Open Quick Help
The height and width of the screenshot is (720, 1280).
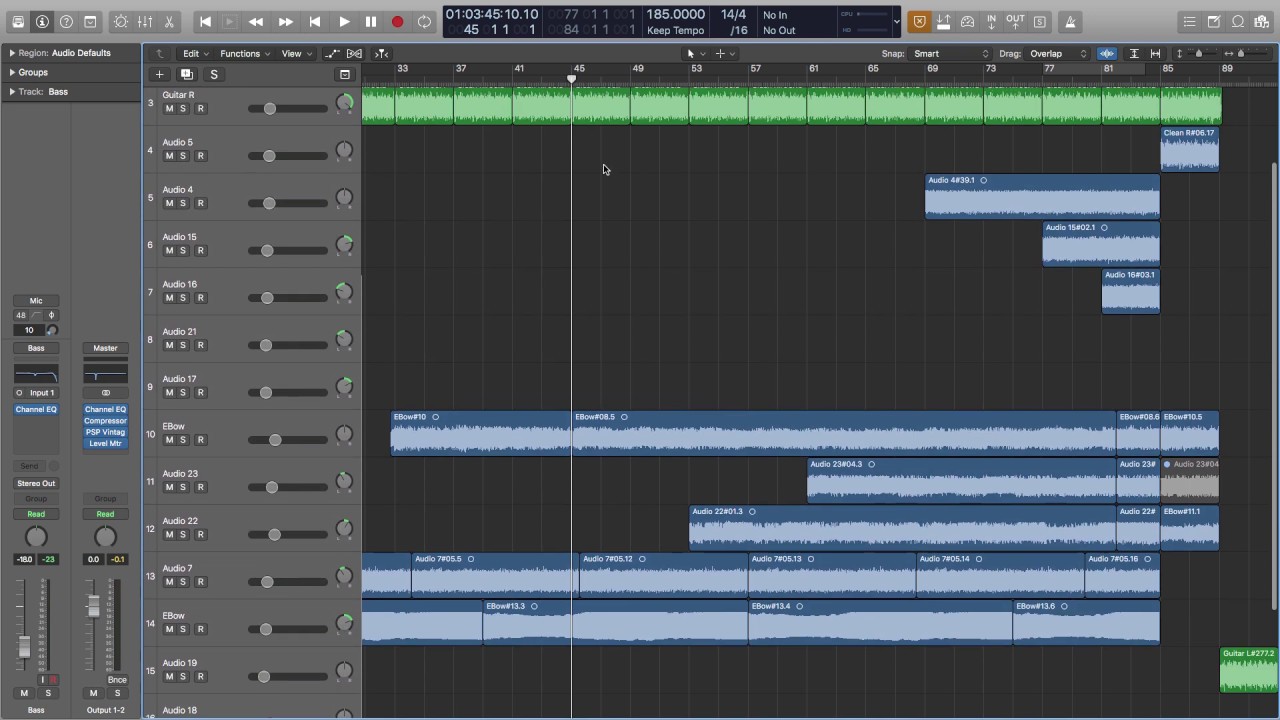click(x=66, y=22)
